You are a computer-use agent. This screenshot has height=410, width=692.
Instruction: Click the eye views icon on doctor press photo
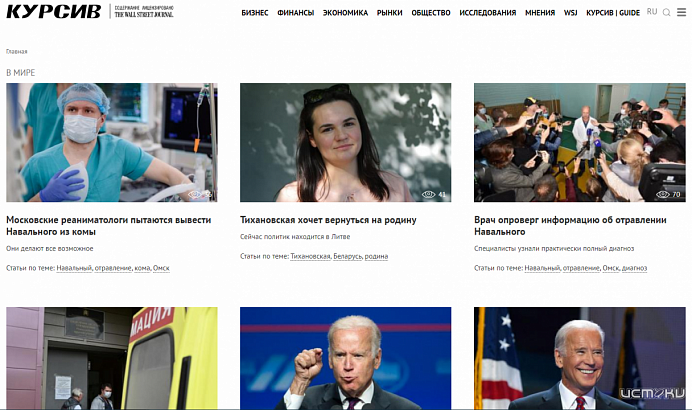(x=662, y=194)
